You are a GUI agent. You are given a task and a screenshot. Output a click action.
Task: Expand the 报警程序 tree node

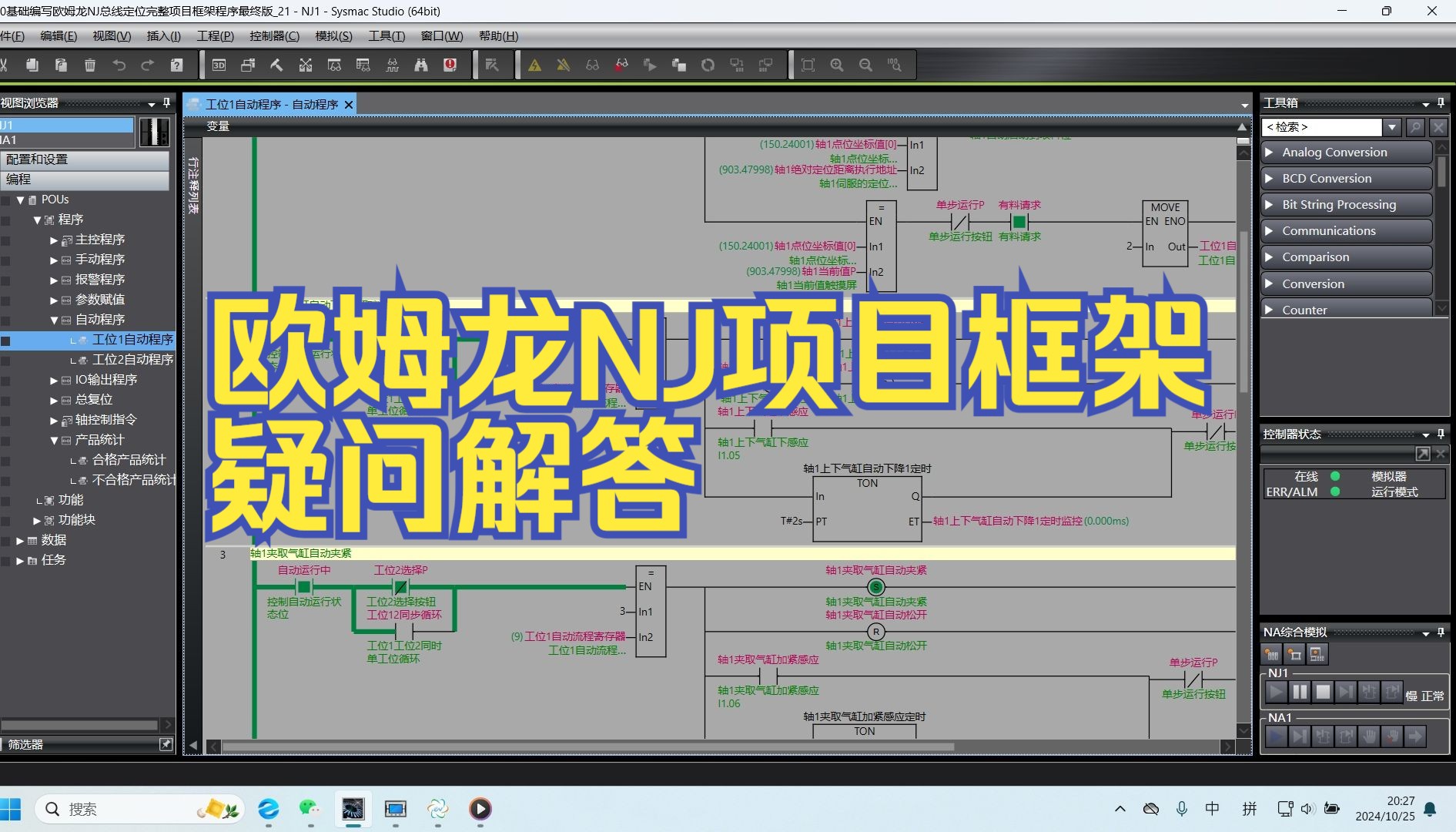[54, 280]
